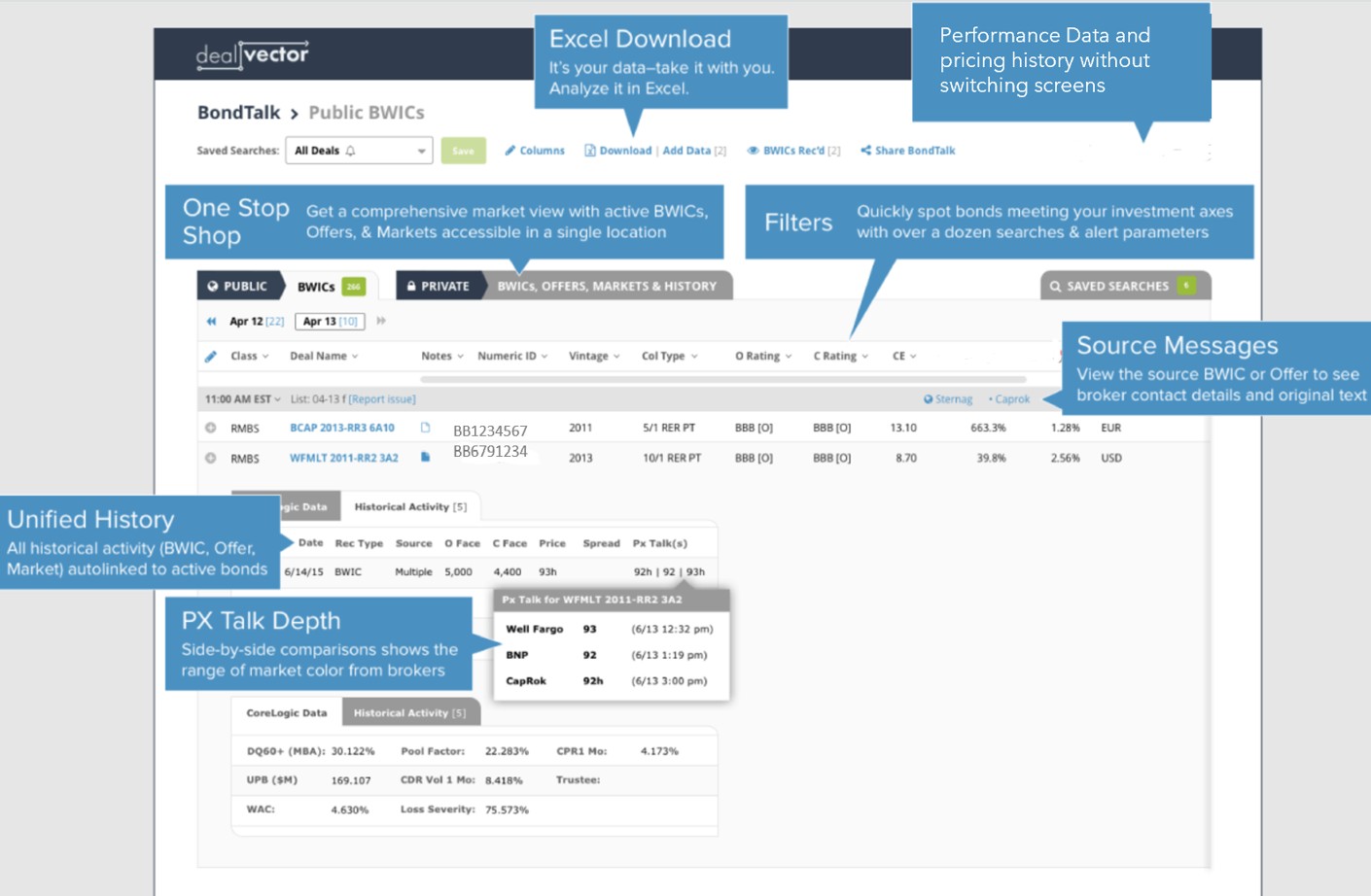Switch to the PRIVATE tab
Viewport: 1371px width, 896px height.
pyautogui.click(x=439, y=287)
